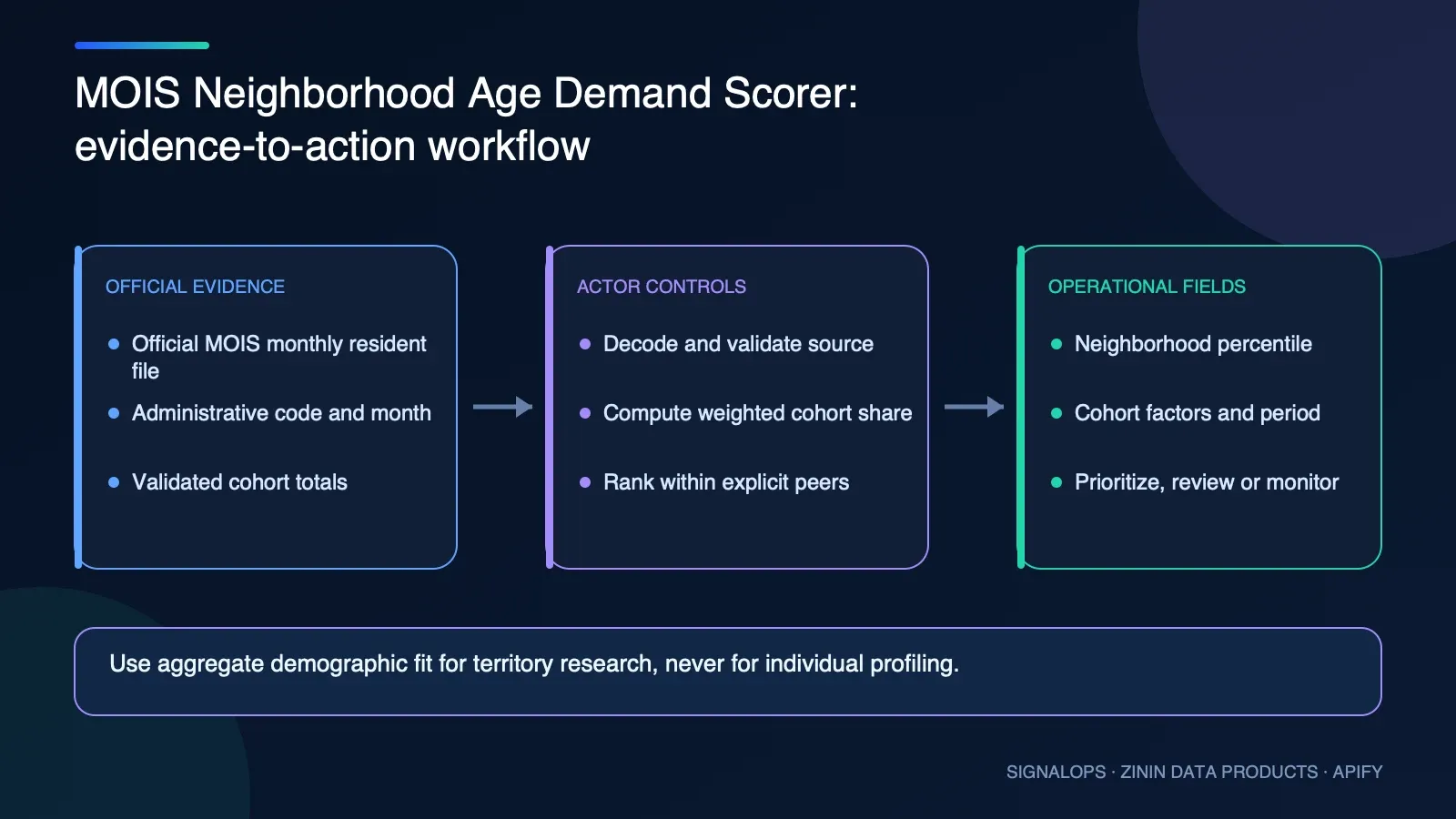Click 'Neighborhood percentile' bullet text
The width and height of the screenshot is (1456, 819).
click(1193, 344)
